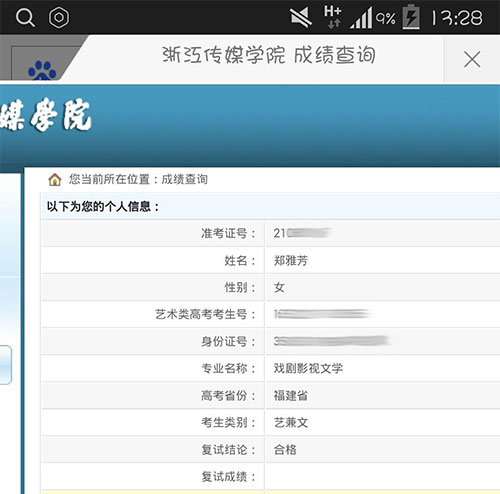Tap the hexagon settings icon in status bar

(59, 17)
